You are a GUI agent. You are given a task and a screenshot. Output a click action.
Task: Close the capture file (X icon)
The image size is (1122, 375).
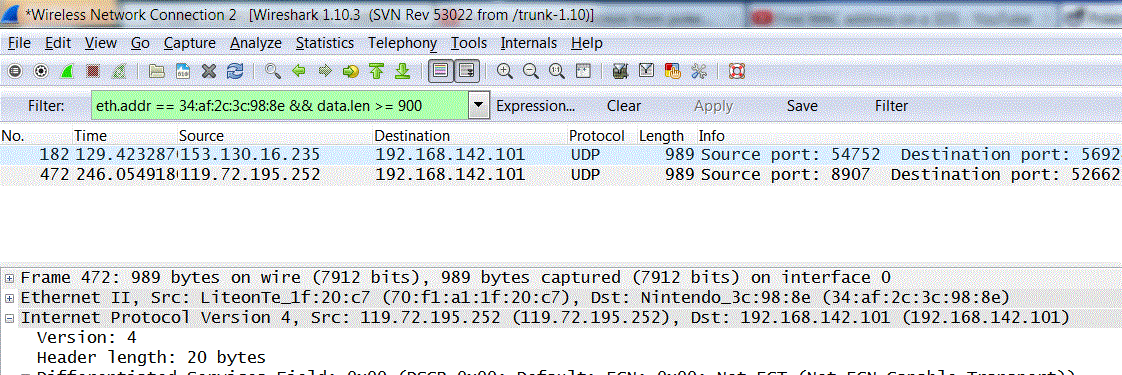click(208, 71)
